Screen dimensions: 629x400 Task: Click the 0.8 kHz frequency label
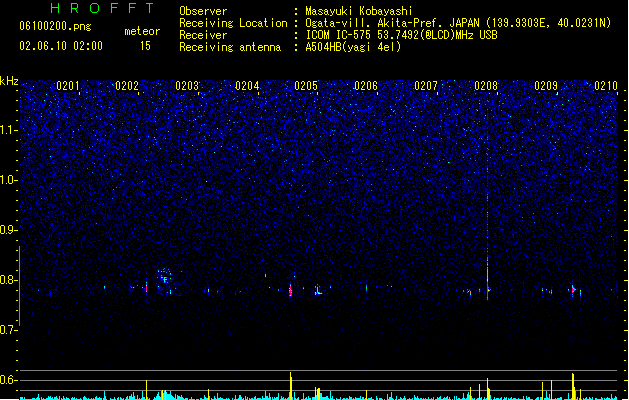[9, 280]
